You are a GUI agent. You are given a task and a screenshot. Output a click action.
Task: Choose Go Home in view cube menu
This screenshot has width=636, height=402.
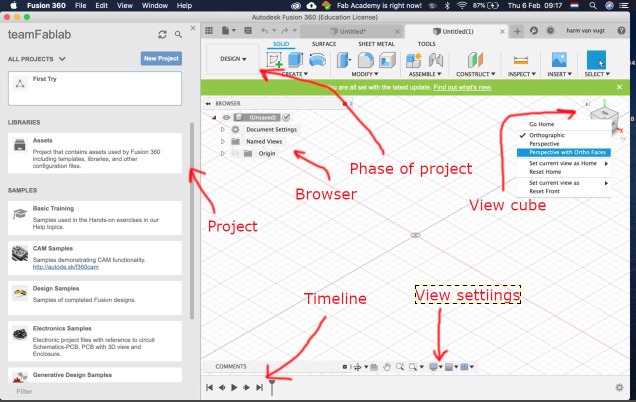tap(541, 124)
